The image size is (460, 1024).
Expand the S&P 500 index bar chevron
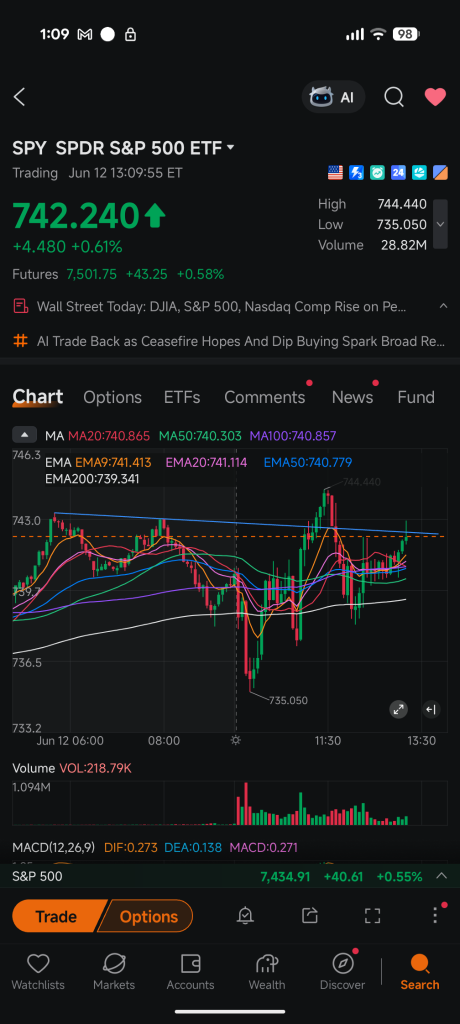pos(442,876)
